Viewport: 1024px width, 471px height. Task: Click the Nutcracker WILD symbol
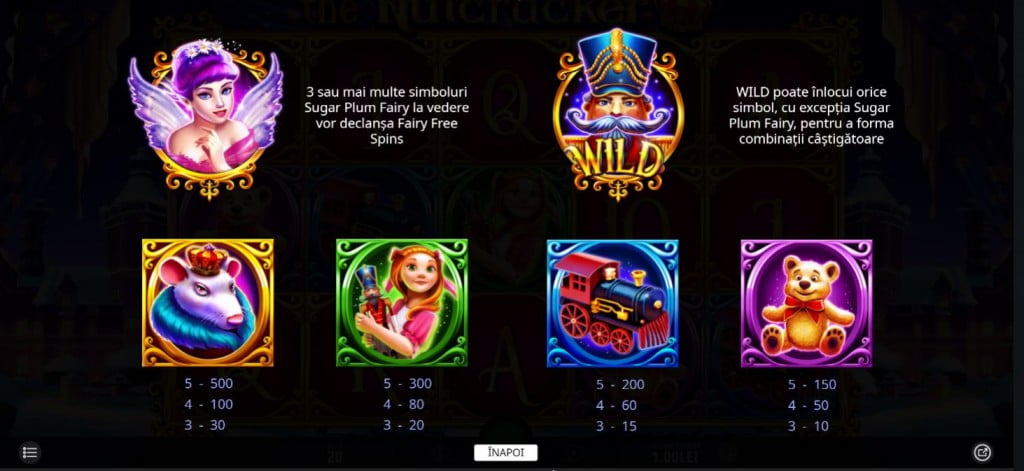click(618, 116)
